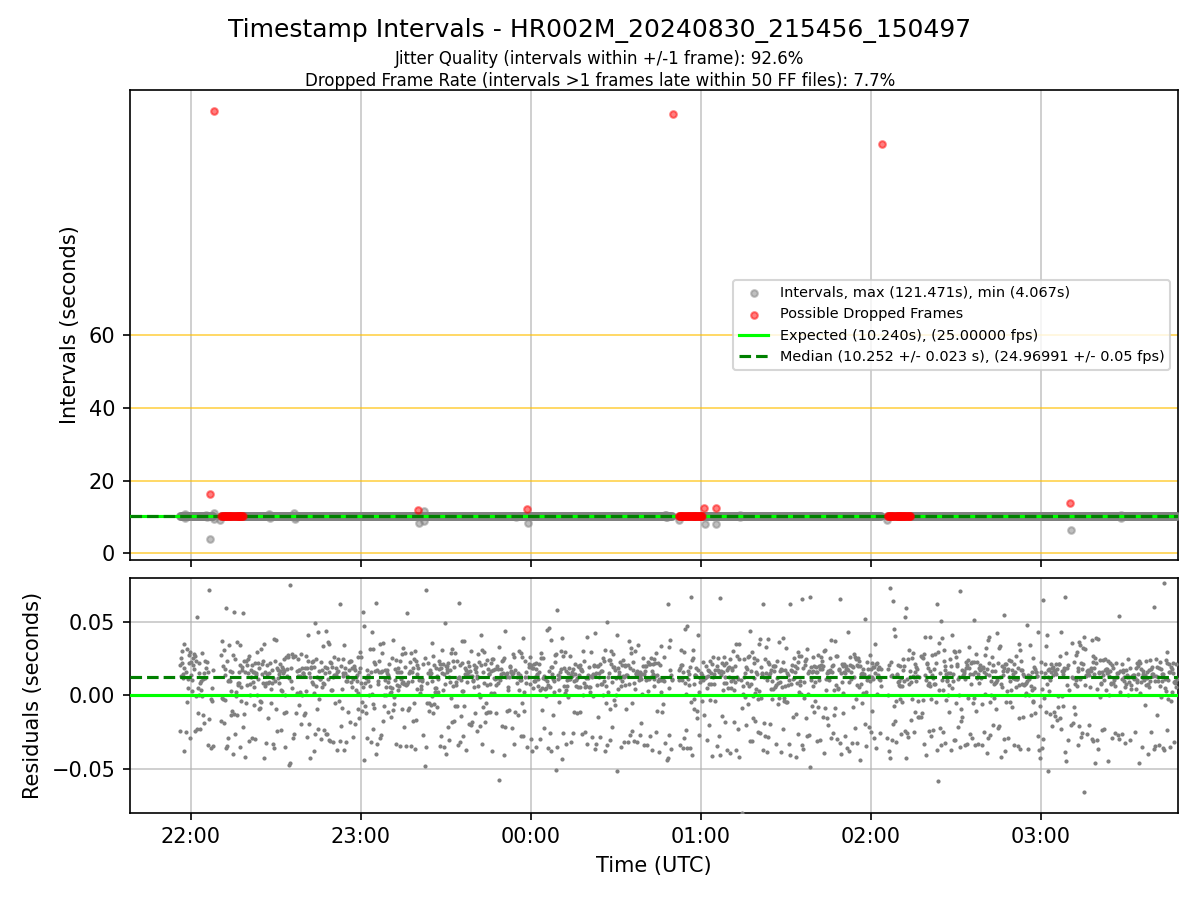
Task: Click the red outlier point just after 22:00 at top
Action: 214,111
